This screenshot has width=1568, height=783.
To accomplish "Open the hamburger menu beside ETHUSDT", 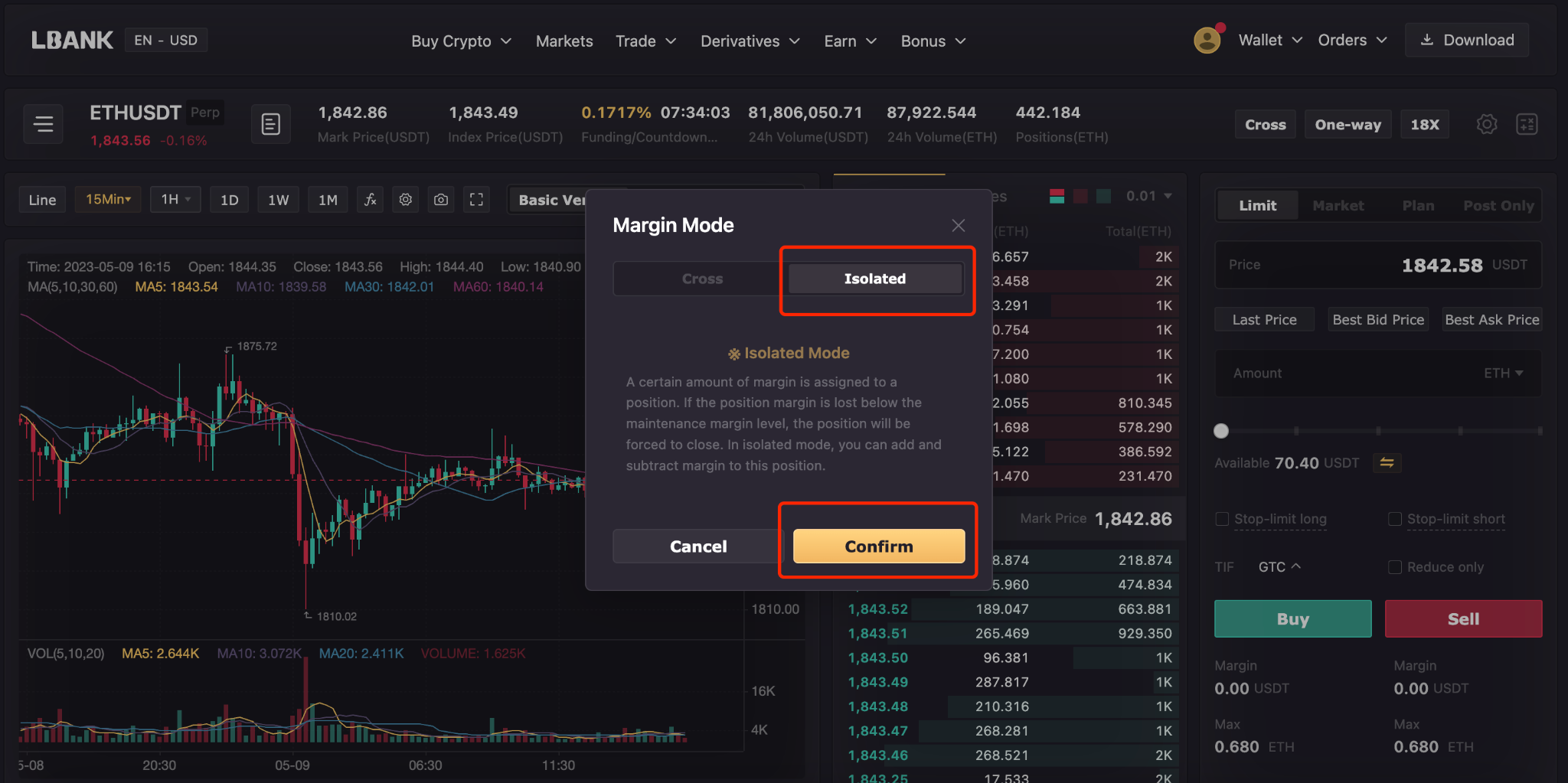I will click(x=44, y=124).
